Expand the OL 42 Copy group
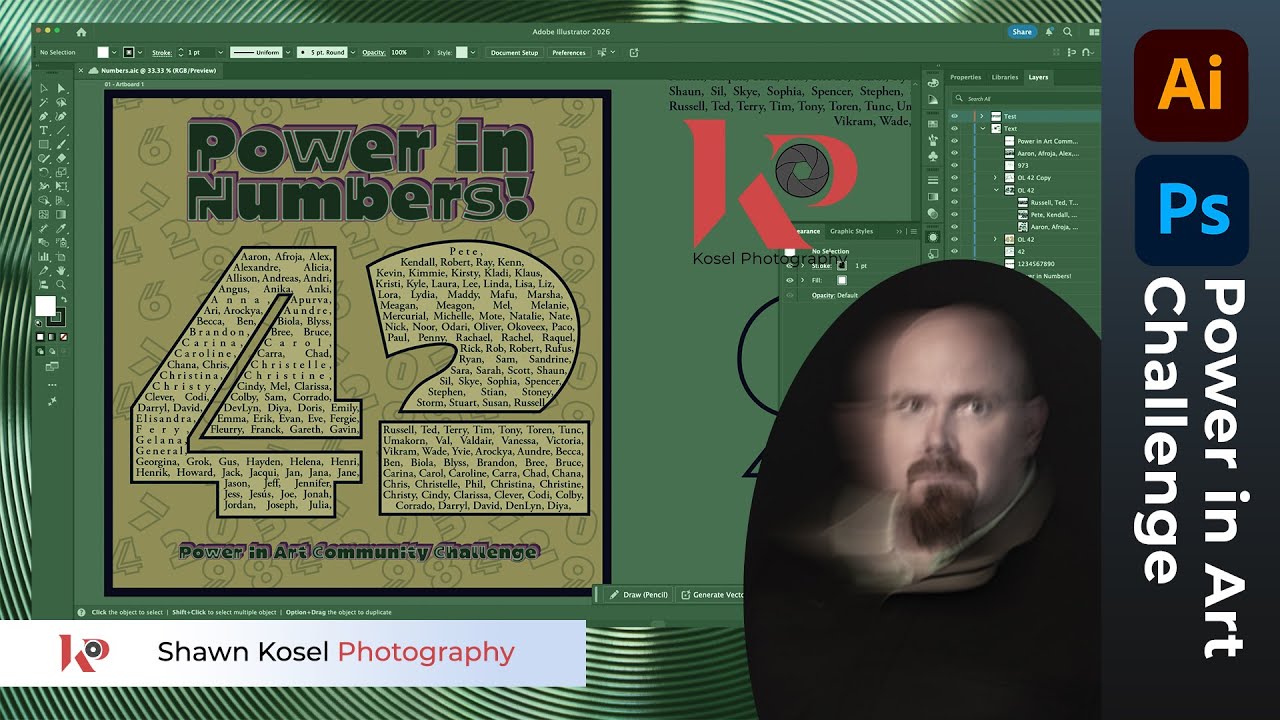The image size is (1280, 720). pos(995,178)
